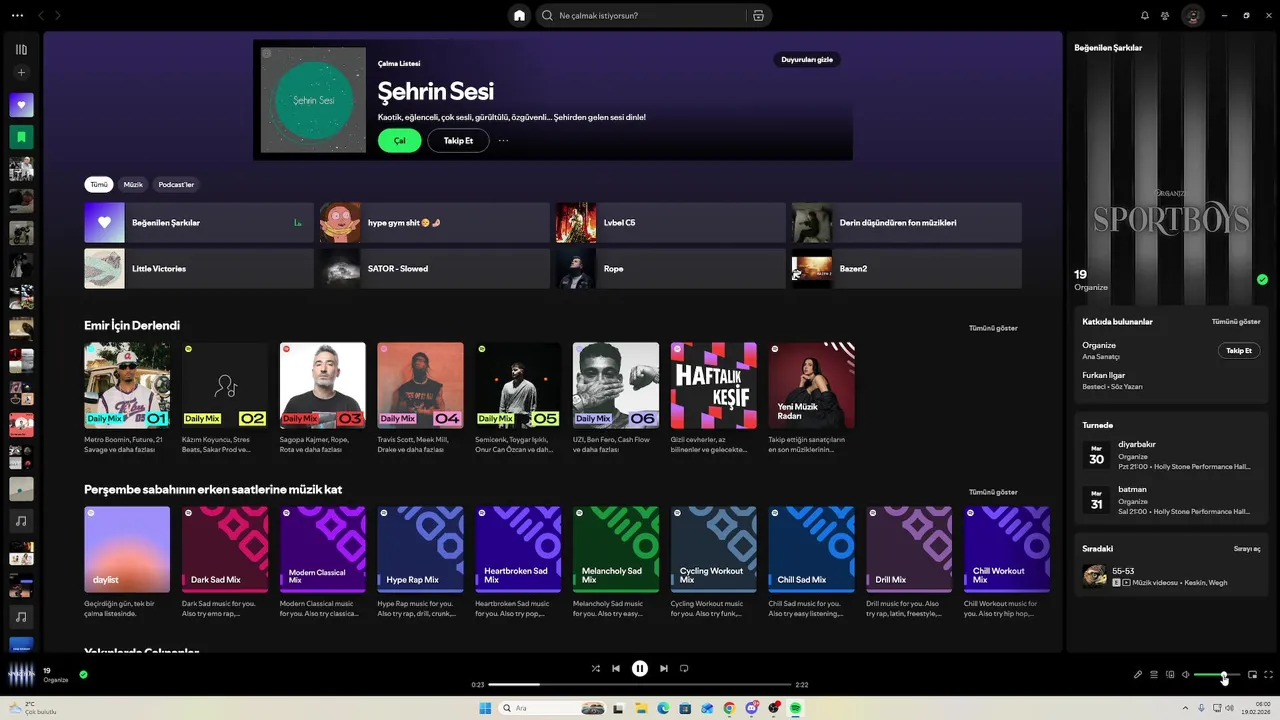Open Daily Mix 01 thumbnail
1280x720 pixels.
[x=127, y=385]
